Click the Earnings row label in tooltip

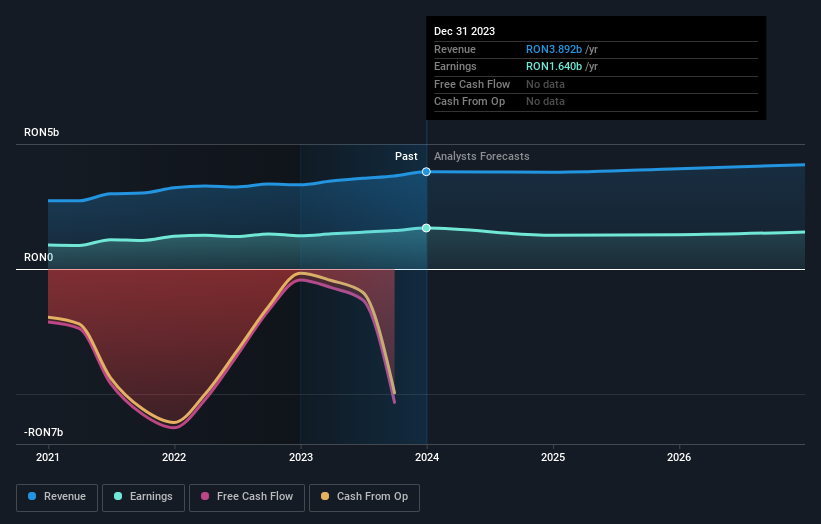pyautogui.click(x=455, y=66)
